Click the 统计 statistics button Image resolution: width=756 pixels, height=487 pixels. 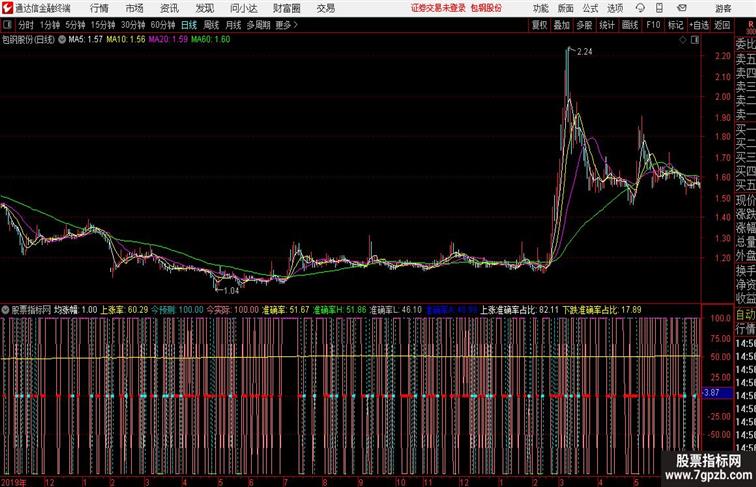pos(607,25)
